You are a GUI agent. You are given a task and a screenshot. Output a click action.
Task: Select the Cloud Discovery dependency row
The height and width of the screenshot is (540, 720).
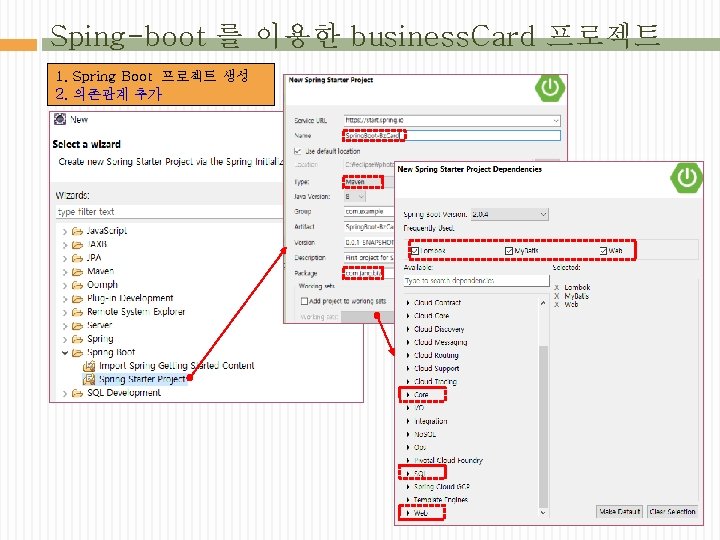click(x=439, y=329)
